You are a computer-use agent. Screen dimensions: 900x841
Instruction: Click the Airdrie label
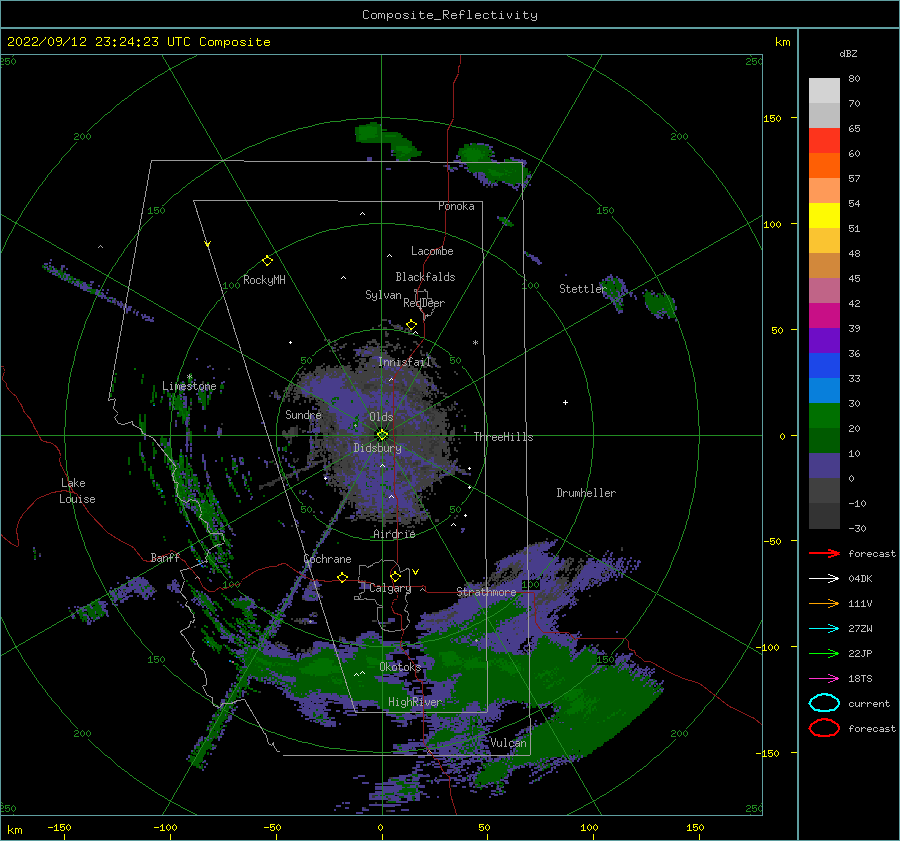394,534
